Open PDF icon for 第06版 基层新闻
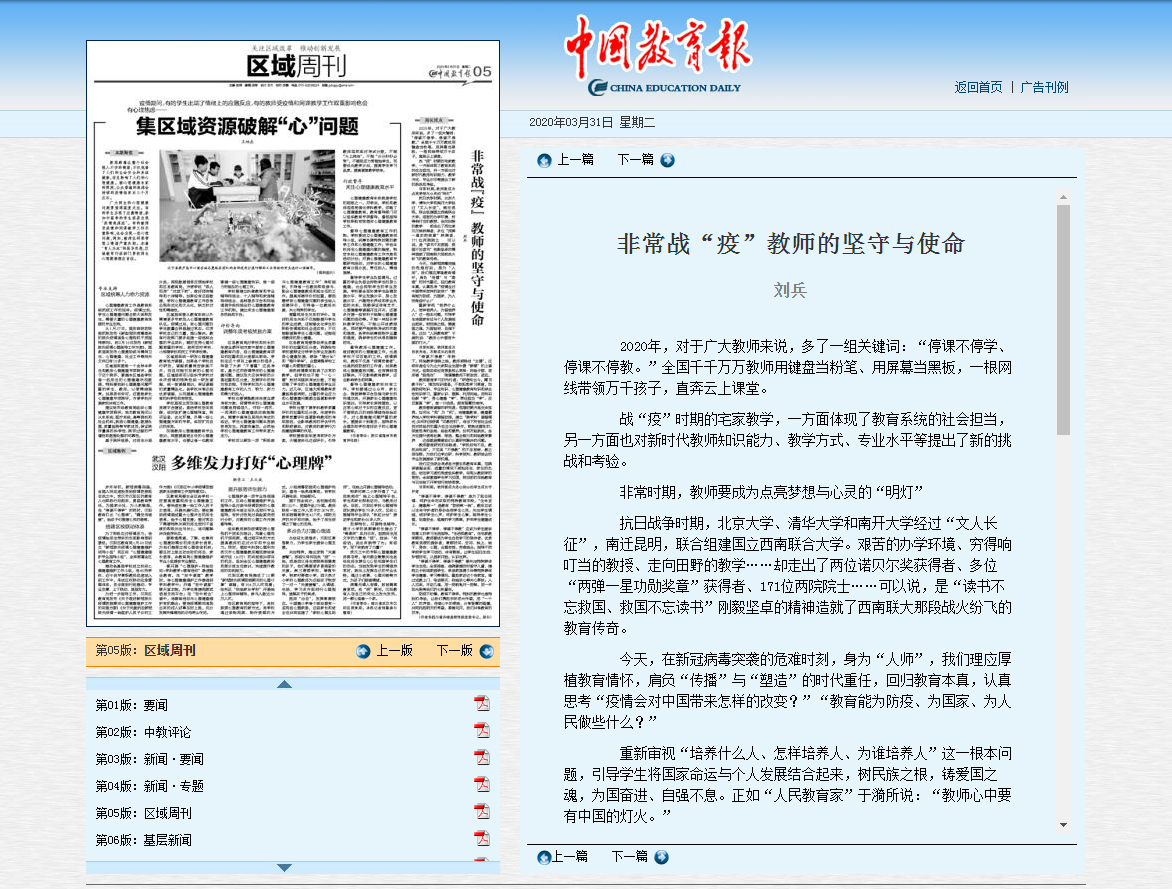 tap(482, 838)
